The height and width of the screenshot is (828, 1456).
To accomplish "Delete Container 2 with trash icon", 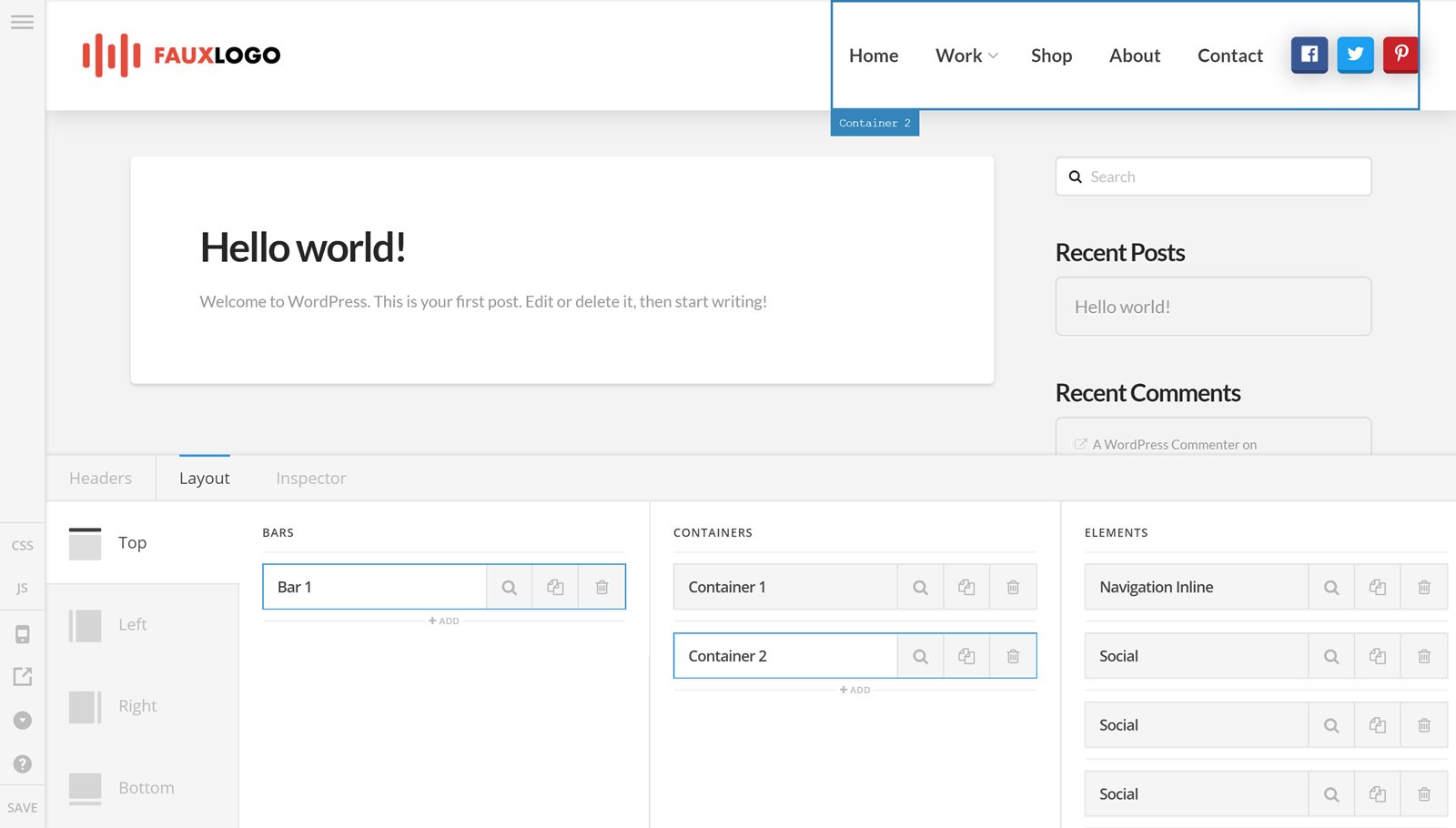I will pyautogui.click(x=1013, y=656).
